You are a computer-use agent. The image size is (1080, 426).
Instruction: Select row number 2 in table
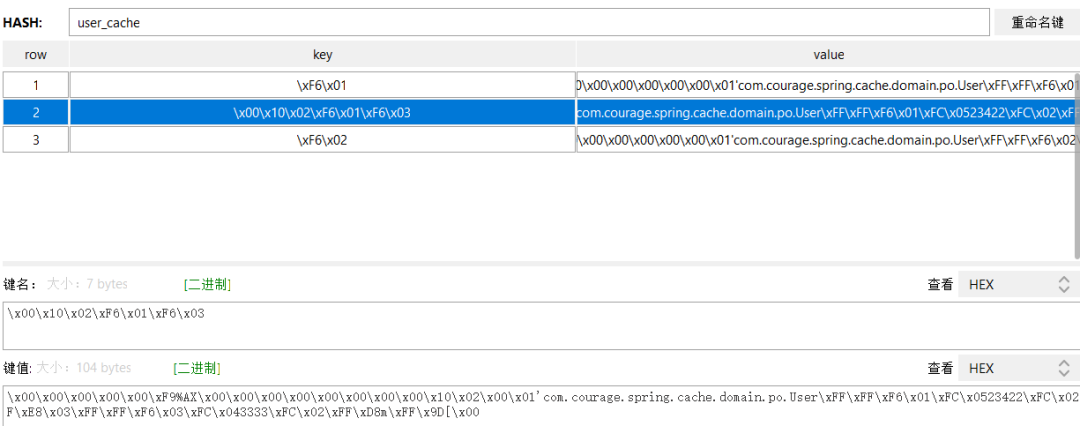[x=35, y=113]
